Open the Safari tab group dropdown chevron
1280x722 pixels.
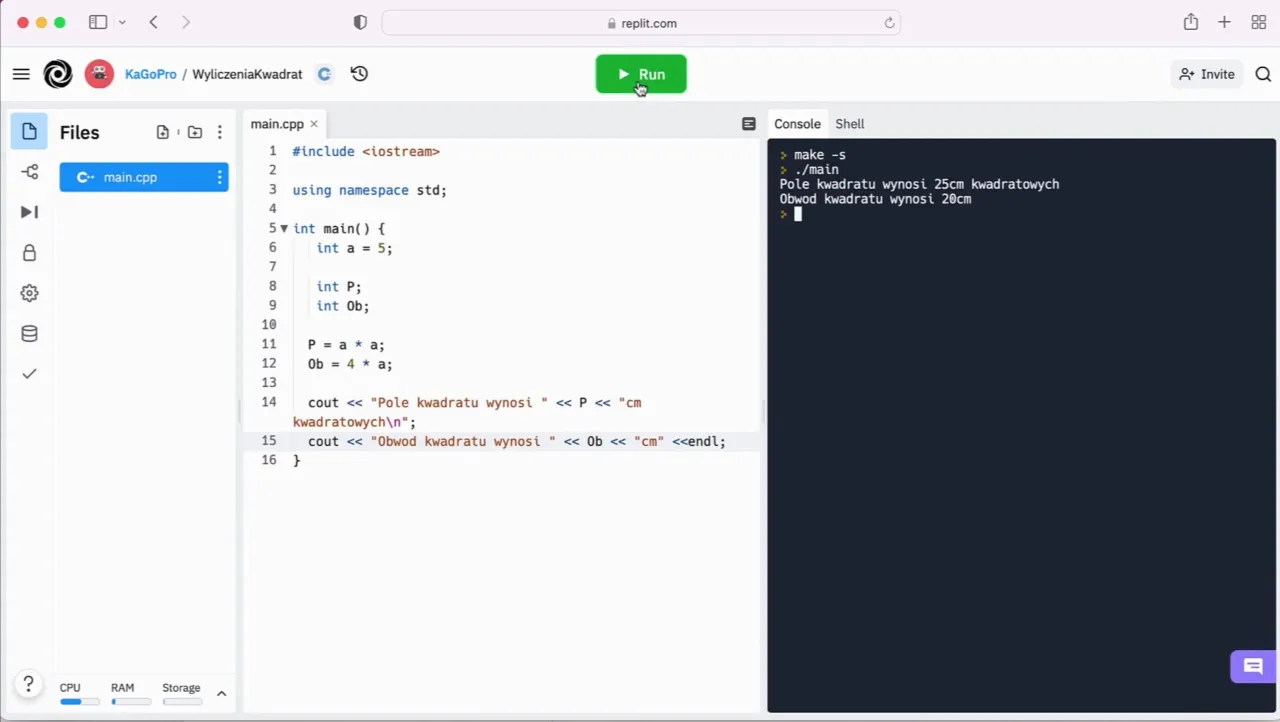(x=122, y=22)
